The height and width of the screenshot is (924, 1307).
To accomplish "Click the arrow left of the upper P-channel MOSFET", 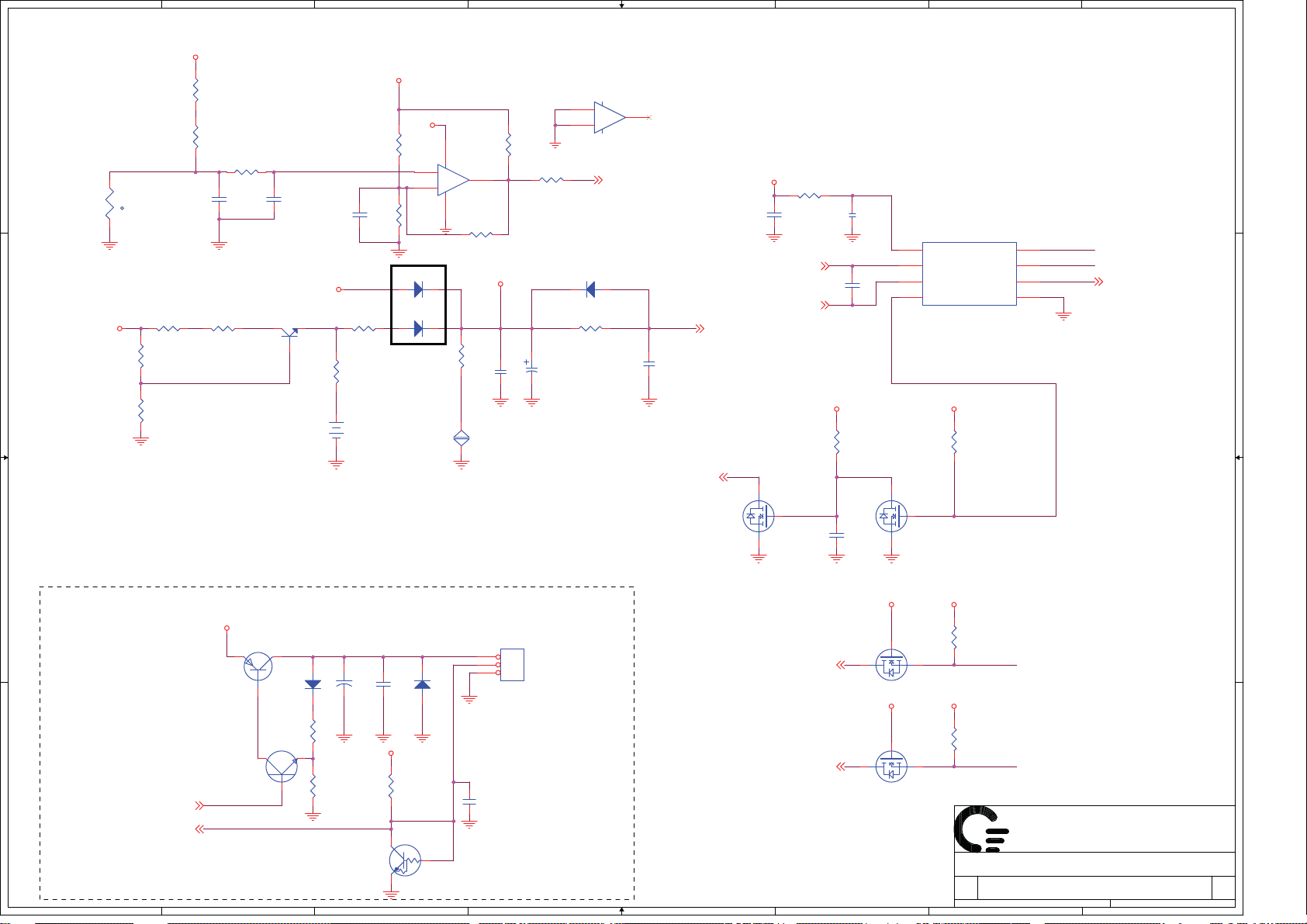I will tap(841, 665).
